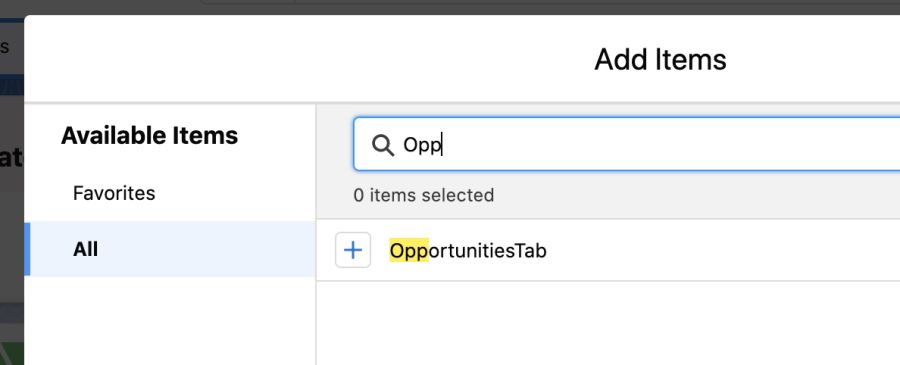The width and height of the screenshot is (900, 365).
Task: Click the Add Items dialog title
Action: 660,60
